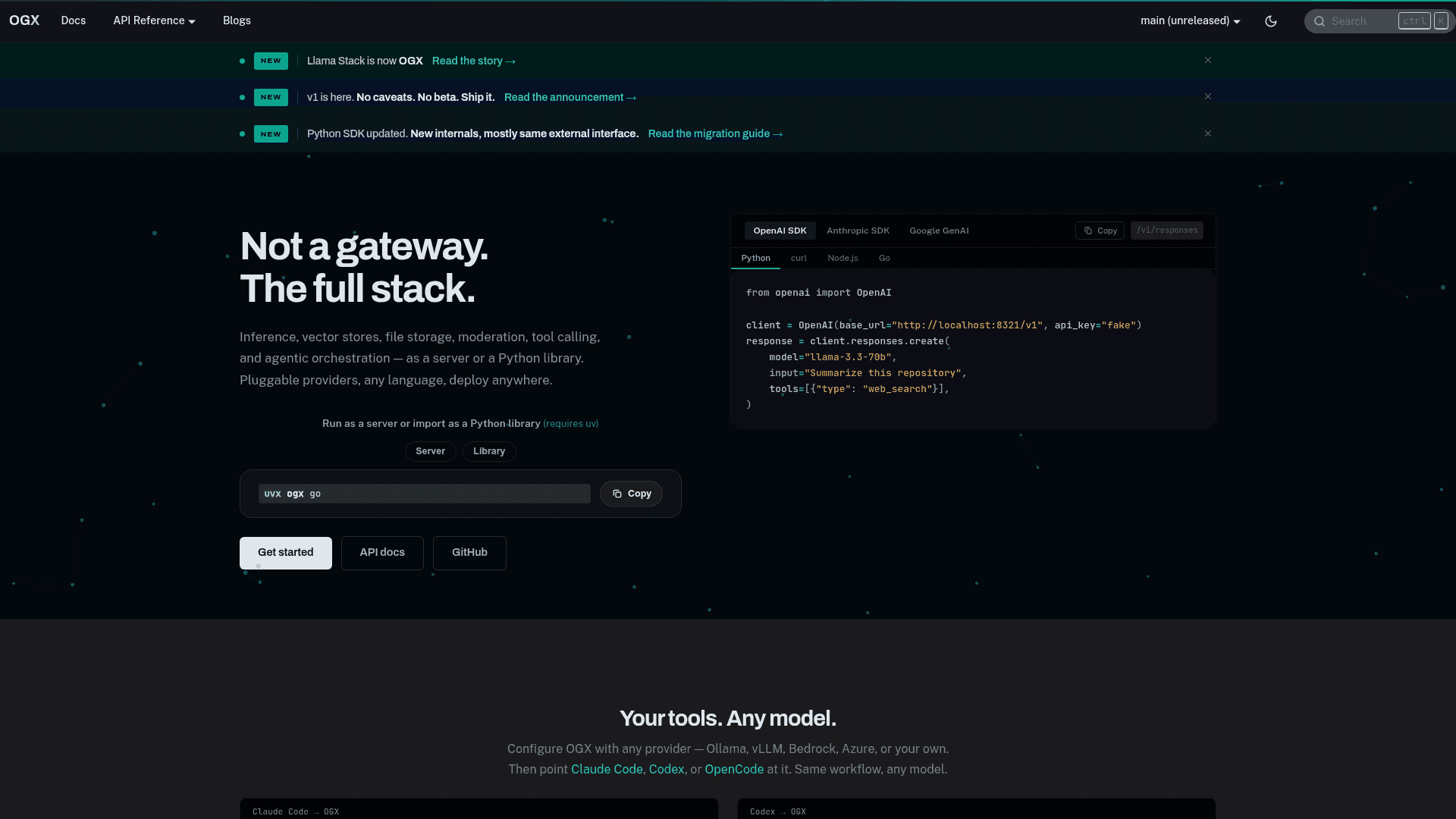Copy the code sample in SDK panel
Viewport: 1456px width, 819px height.
tap(1100, 231)
